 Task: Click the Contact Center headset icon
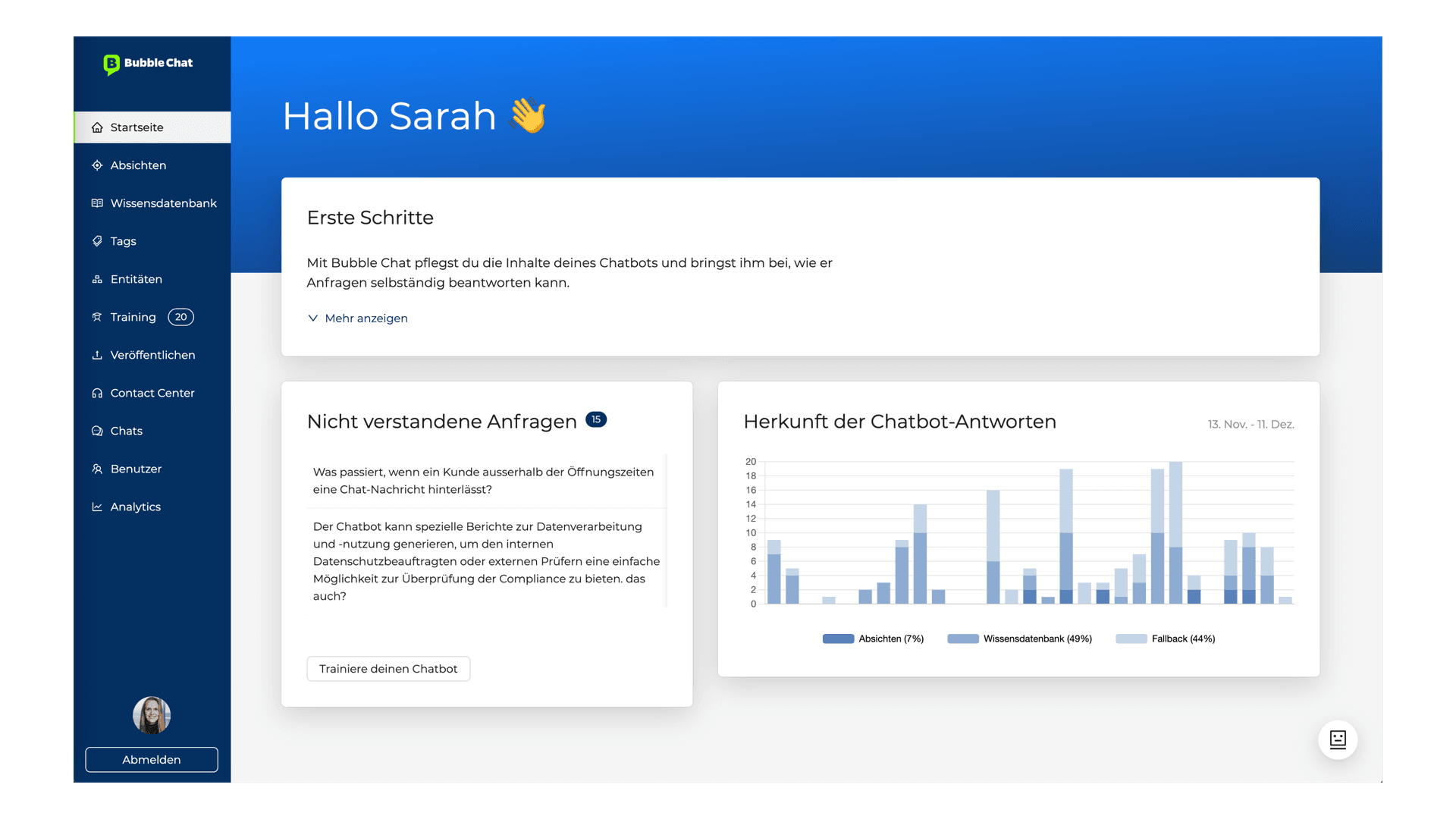click(97, 393)
